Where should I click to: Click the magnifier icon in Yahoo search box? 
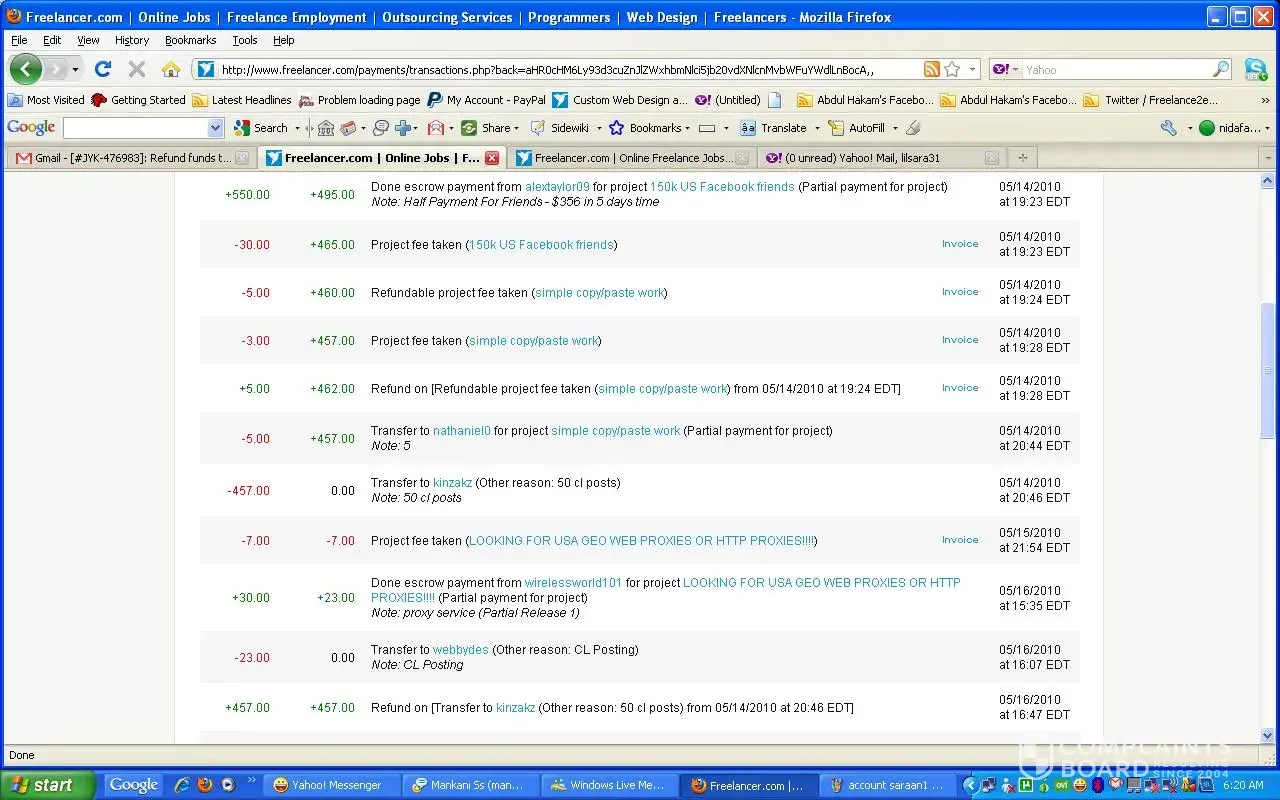pyautogui.click(x=1221, y=69)
